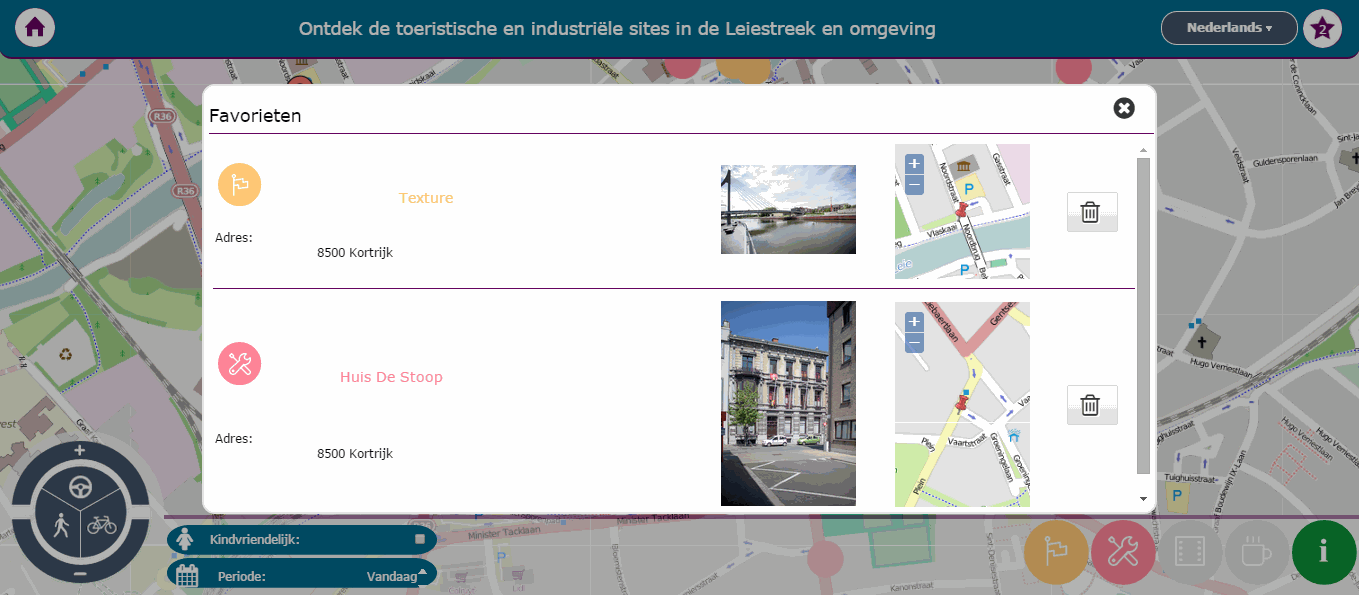Zoom out on the Huis De Stoop mini map
The height and width of the screenshot is (595, 1359).
(914, 343)
